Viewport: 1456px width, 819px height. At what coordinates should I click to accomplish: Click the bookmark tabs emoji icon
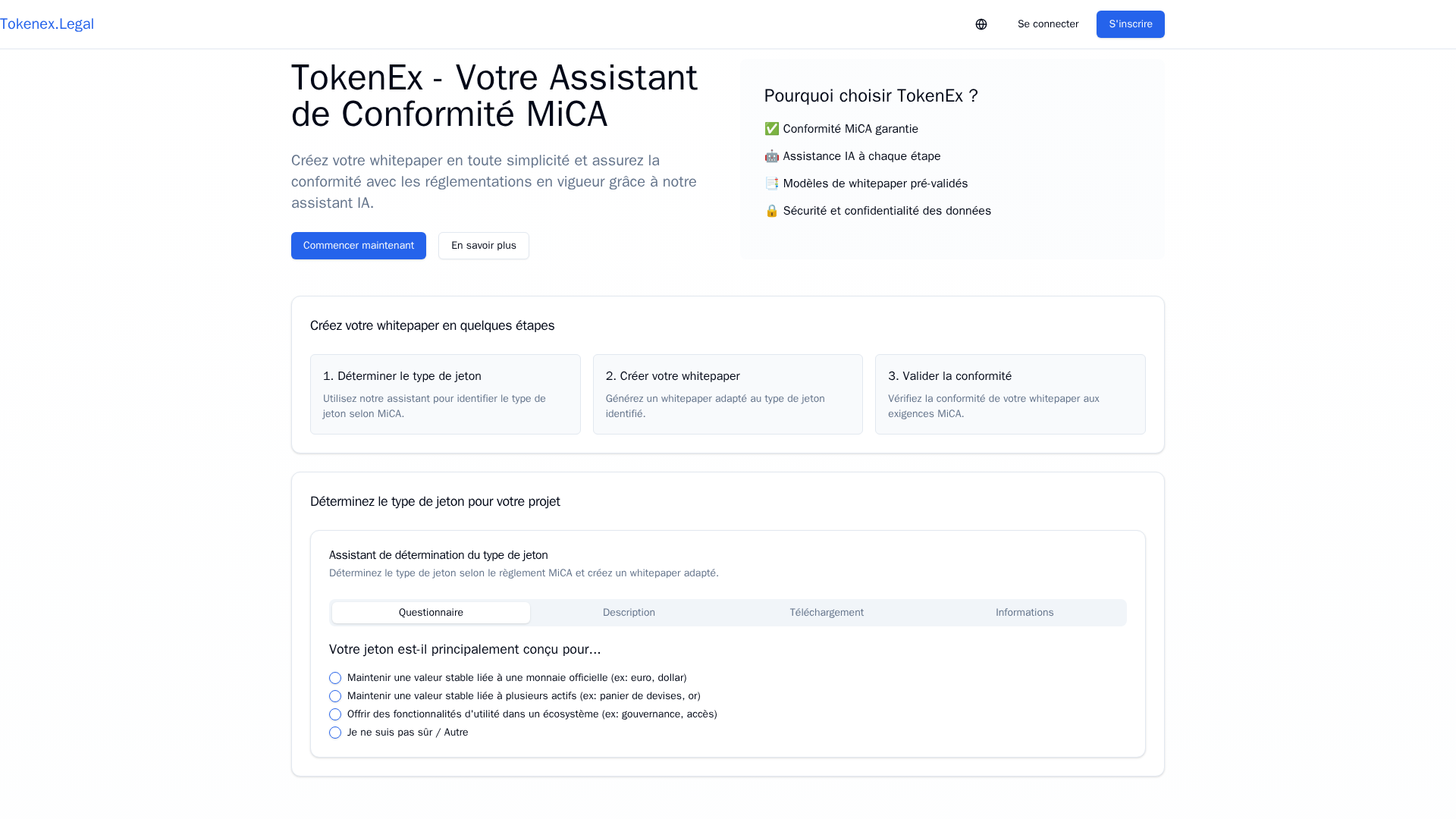point(771,184)
